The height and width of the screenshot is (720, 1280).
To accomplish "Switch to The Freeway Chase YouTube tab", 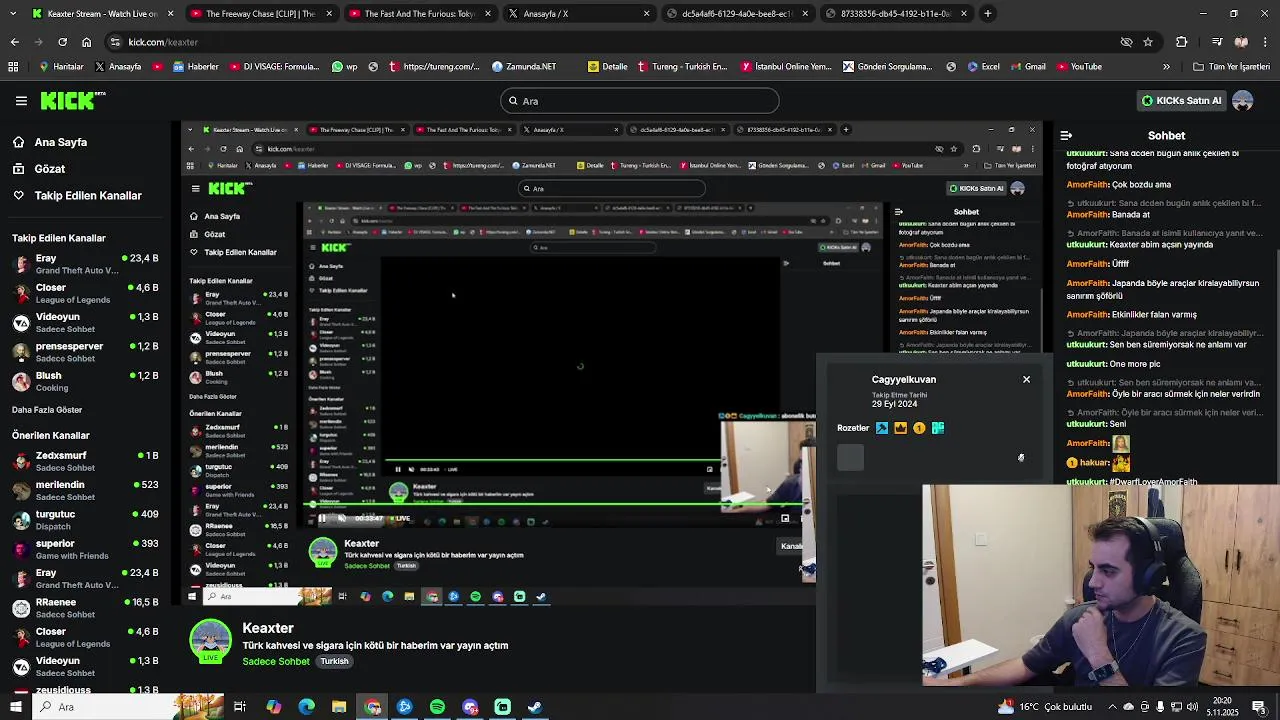I will [260, 14].
